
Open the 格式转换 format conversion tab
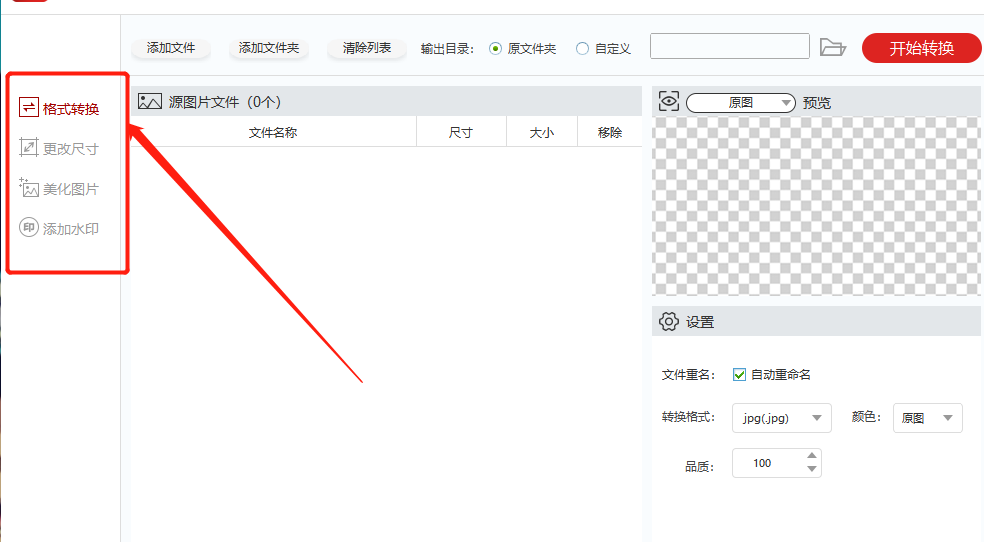[59, 109]
